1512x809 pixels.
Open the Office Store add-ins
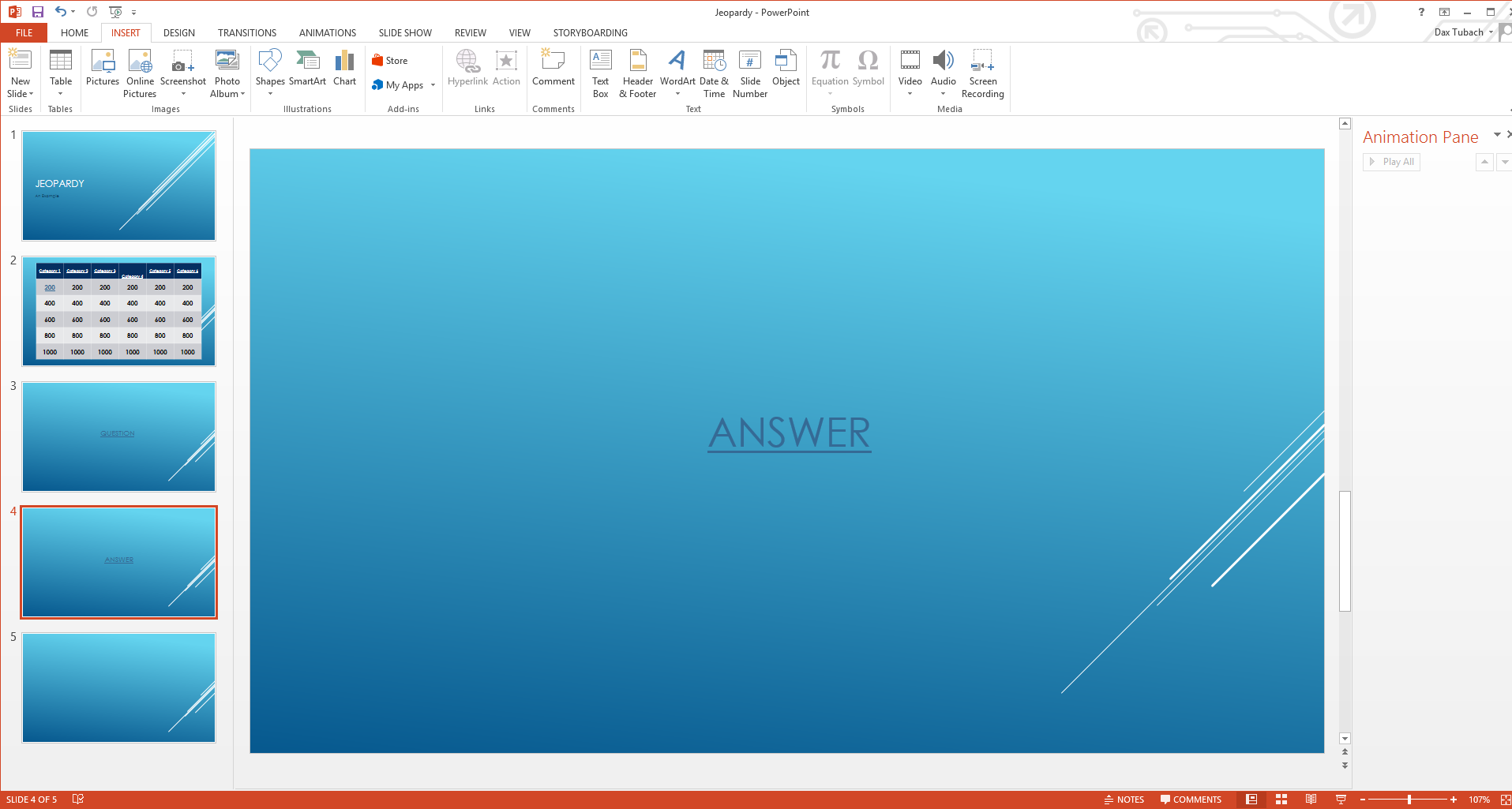(390, 61)
